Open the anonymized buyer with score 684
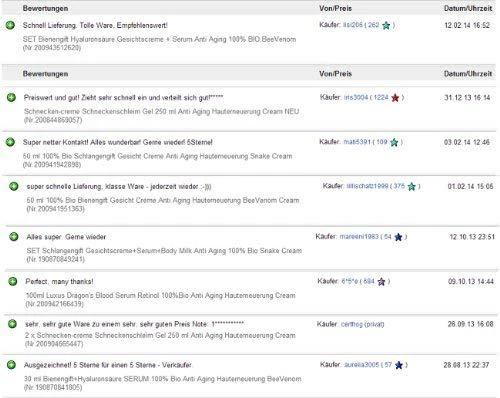The height and width of the screenshot is (398, 500). pos(349,281)
